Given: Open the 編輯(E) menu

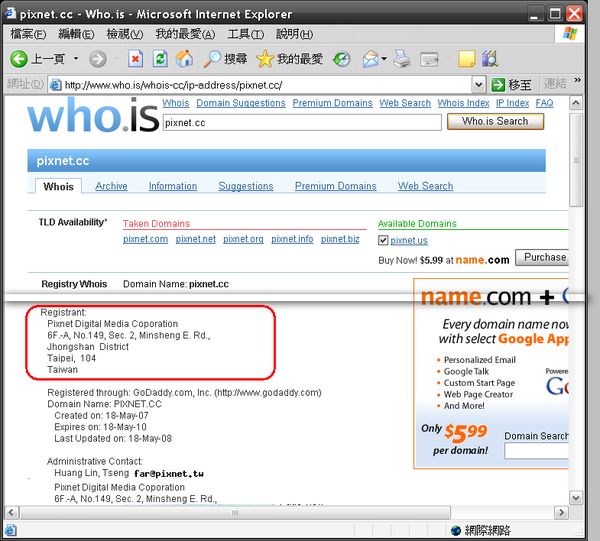Looking at the screenshot, I should (x=76, y=34).
